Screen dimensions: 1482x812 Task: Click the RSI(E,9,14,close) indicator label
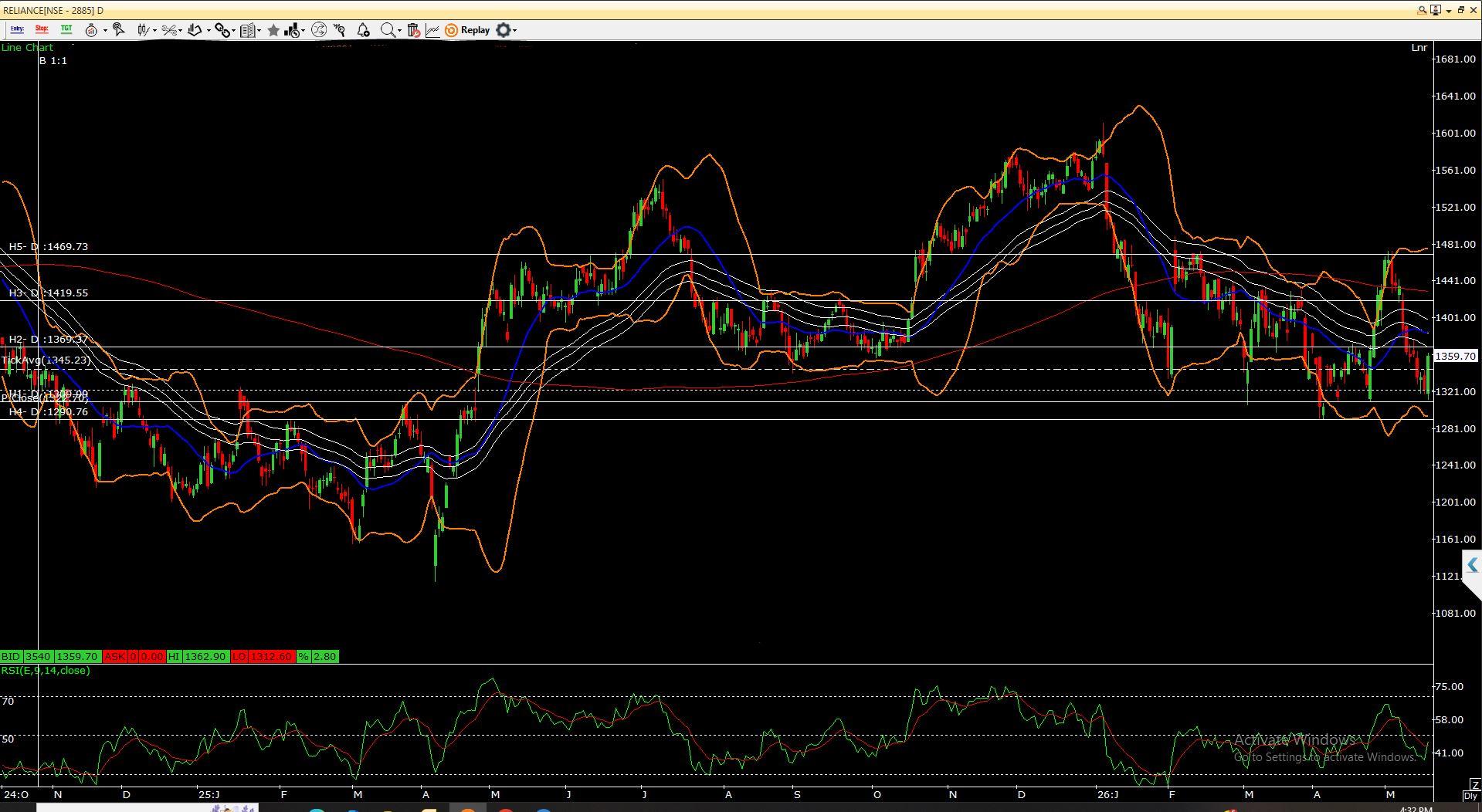(46, 670)
